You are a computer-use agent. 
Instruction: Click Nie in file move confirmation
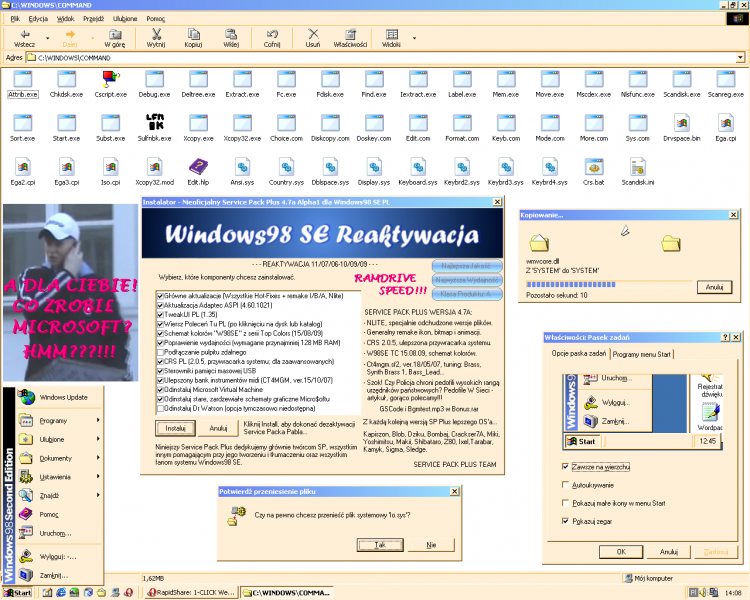click(431, 545)
